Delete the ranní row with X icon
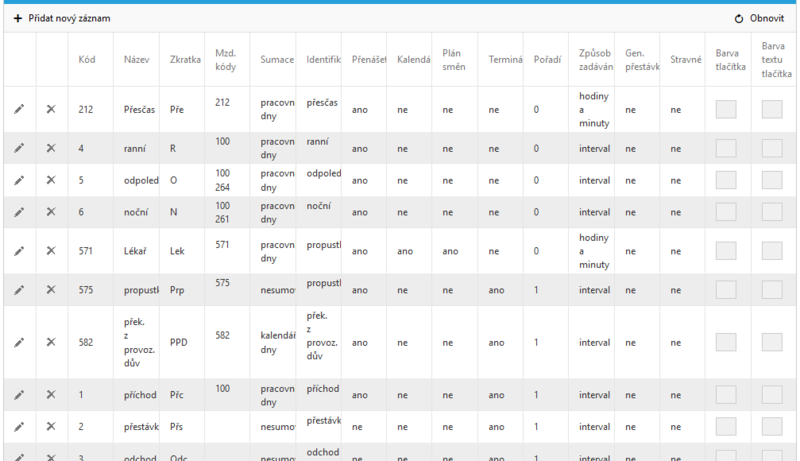This screenshot has height=461, width=800. (51, 148)
